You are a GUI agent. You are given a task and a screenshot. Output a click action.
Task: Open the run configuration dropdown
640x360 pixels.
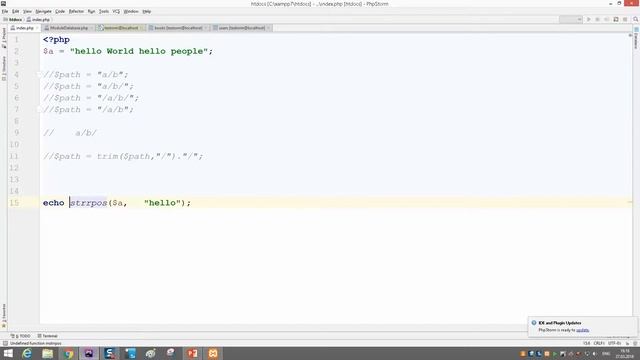[x=570, y=19]
